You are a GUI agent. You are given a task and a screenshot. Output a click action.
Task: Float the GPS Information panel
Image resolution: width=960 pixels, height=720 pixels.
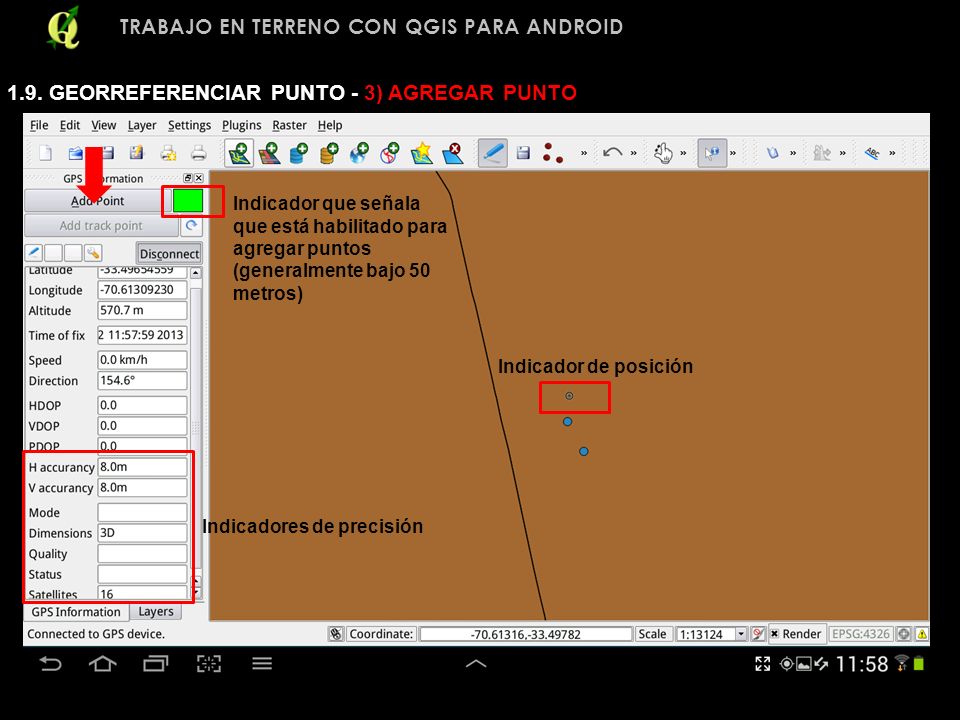(x=188, y=178)
